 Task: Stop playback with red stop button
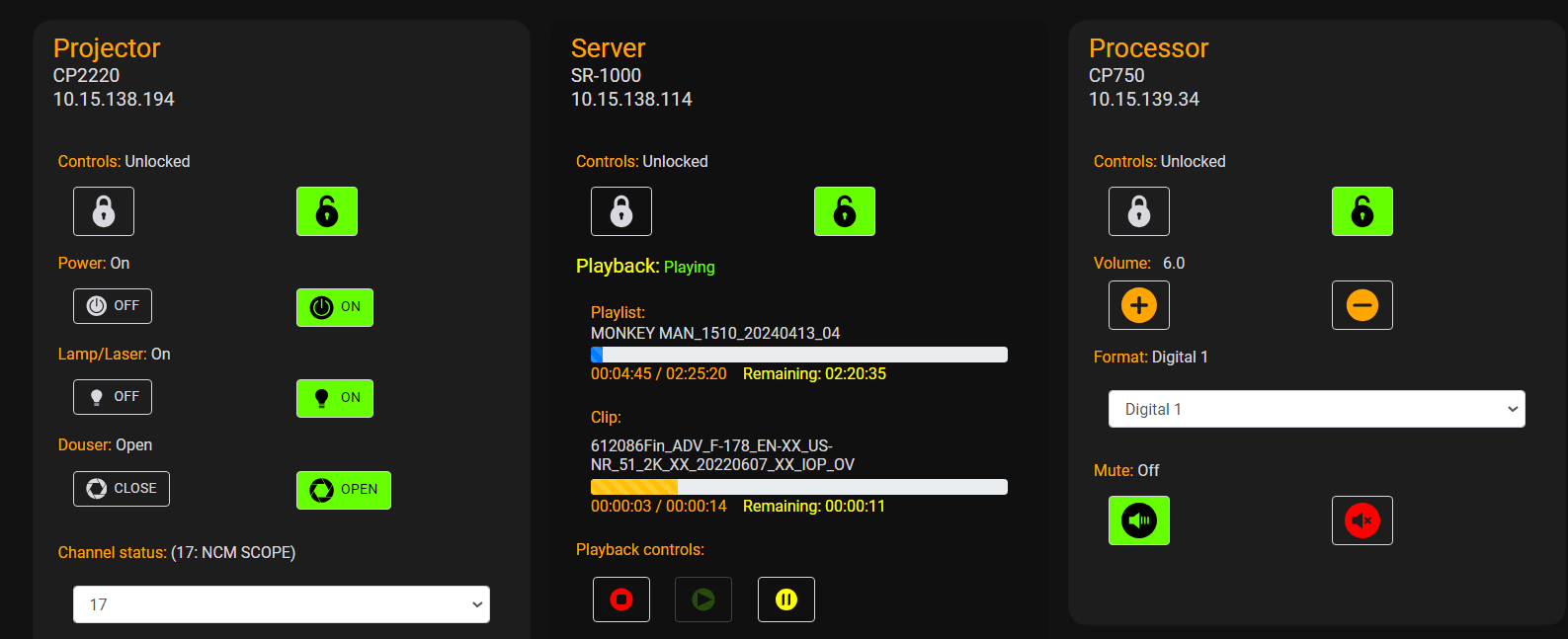pos(621,599)
